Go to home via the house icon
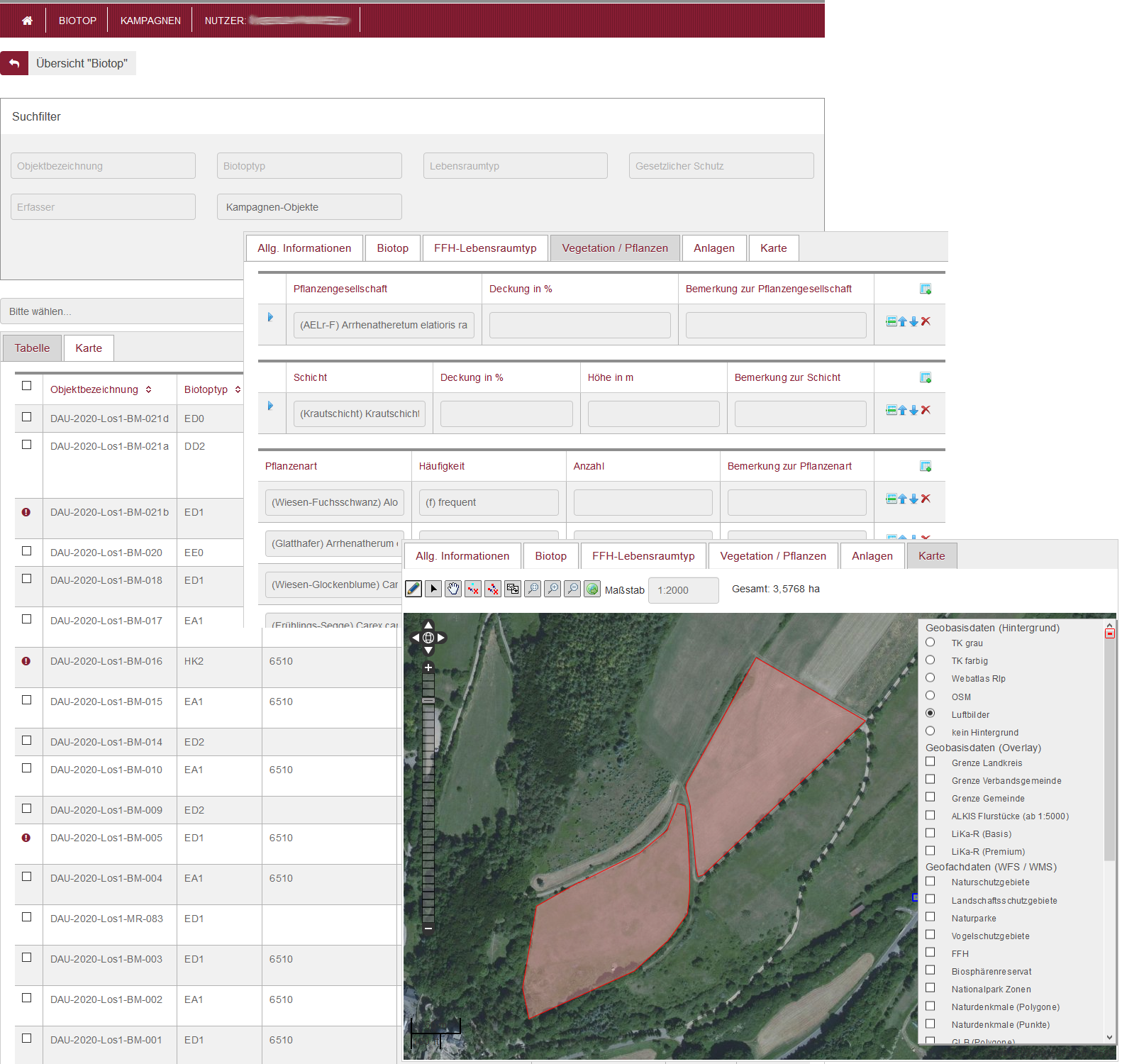The height and width of the screenshot is (1064, 1122). (27, 21)
